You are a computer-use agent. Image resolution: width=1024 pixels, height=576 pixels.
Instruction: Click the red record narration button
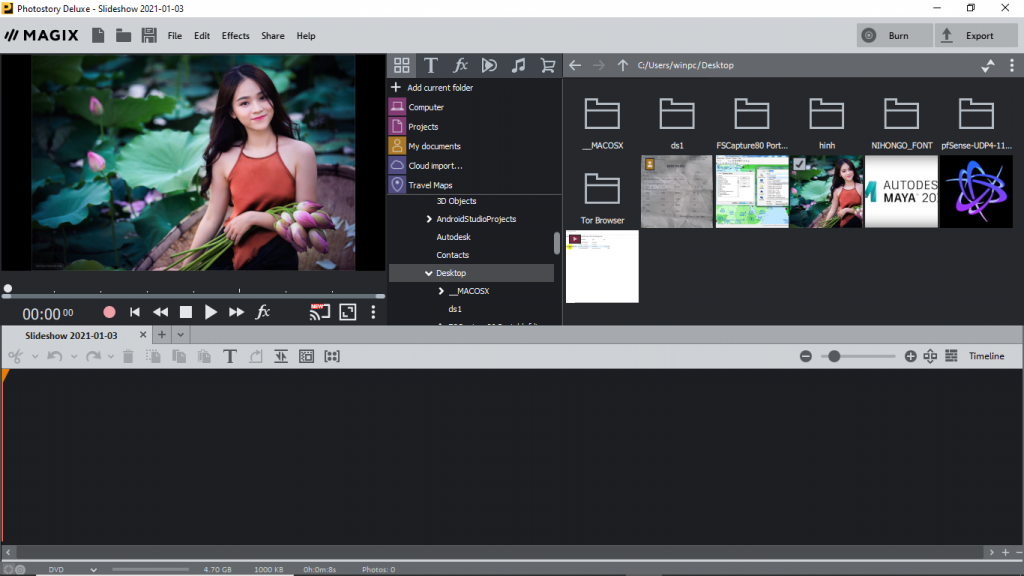109,311
